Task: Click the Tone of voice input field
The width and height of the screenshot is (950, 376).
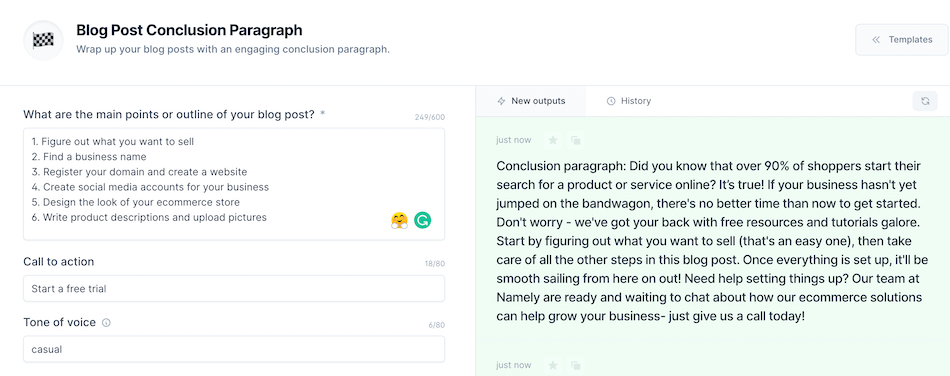Action: 234,349
